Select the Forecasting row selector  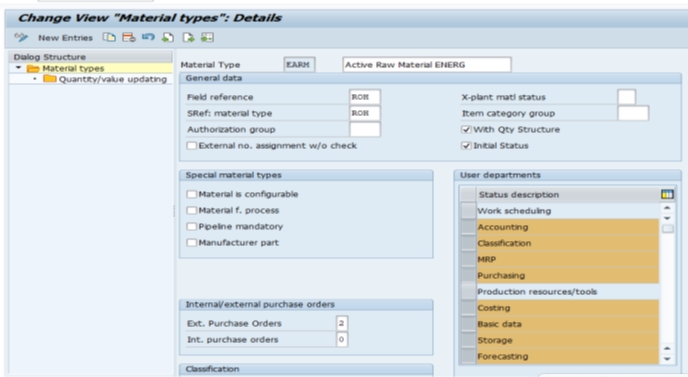pyautogui.click(x=468, y=356)
